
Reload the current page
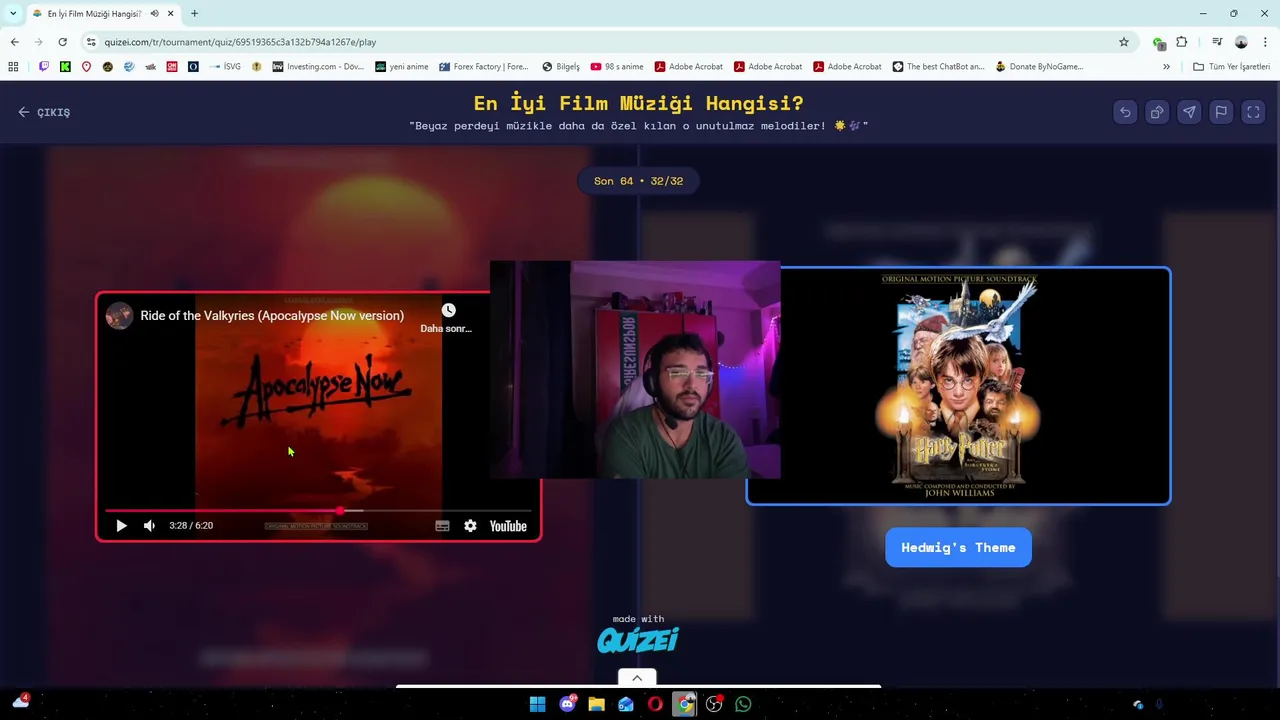pos(62,42)
